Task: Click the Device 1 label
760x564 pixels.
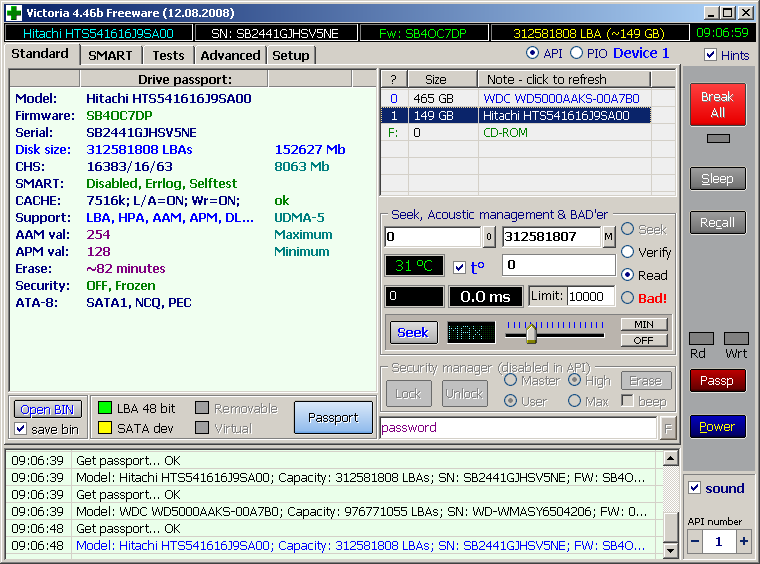Action: click(641, 53)
